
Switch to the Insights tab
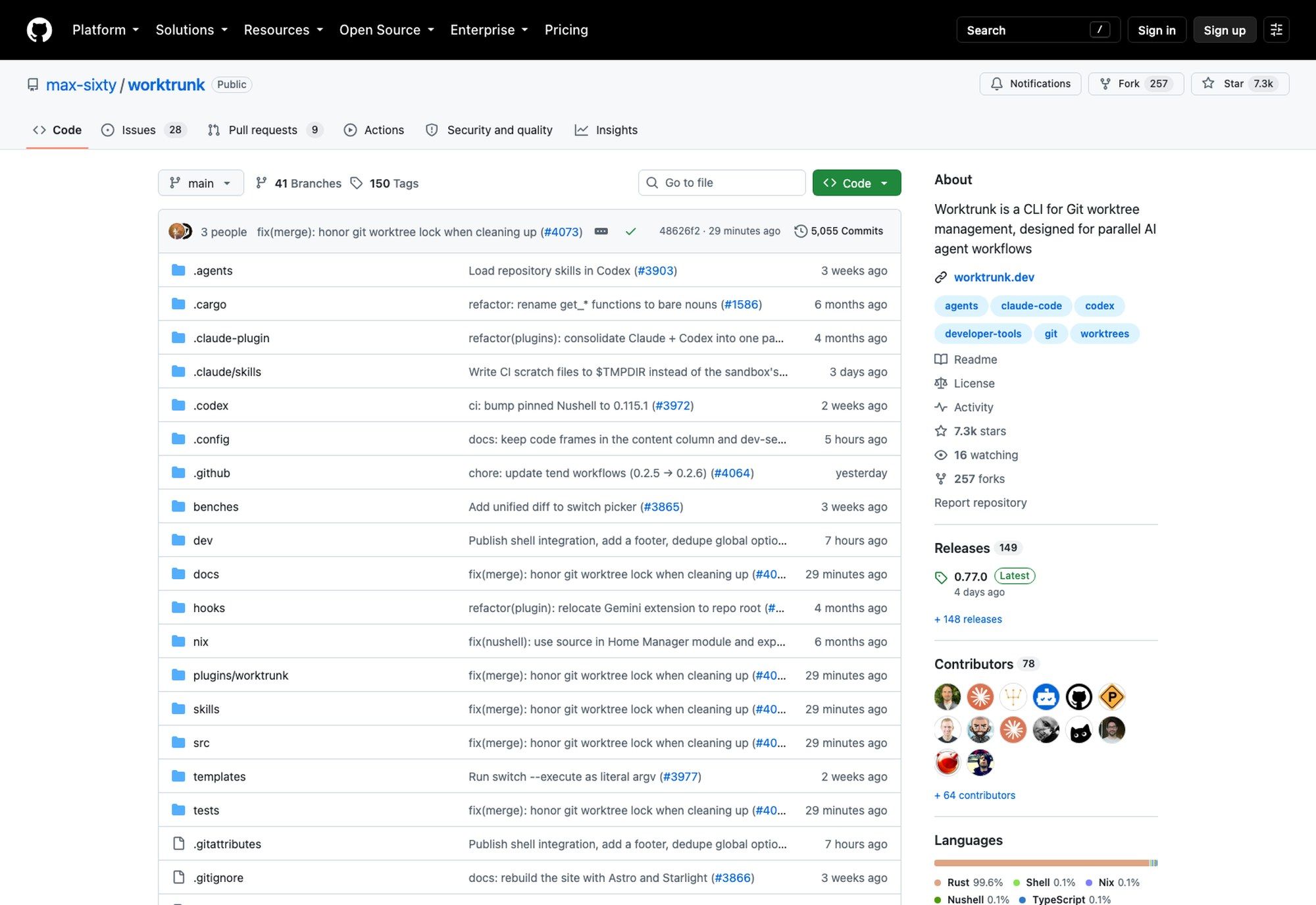[x=606, y=130]
